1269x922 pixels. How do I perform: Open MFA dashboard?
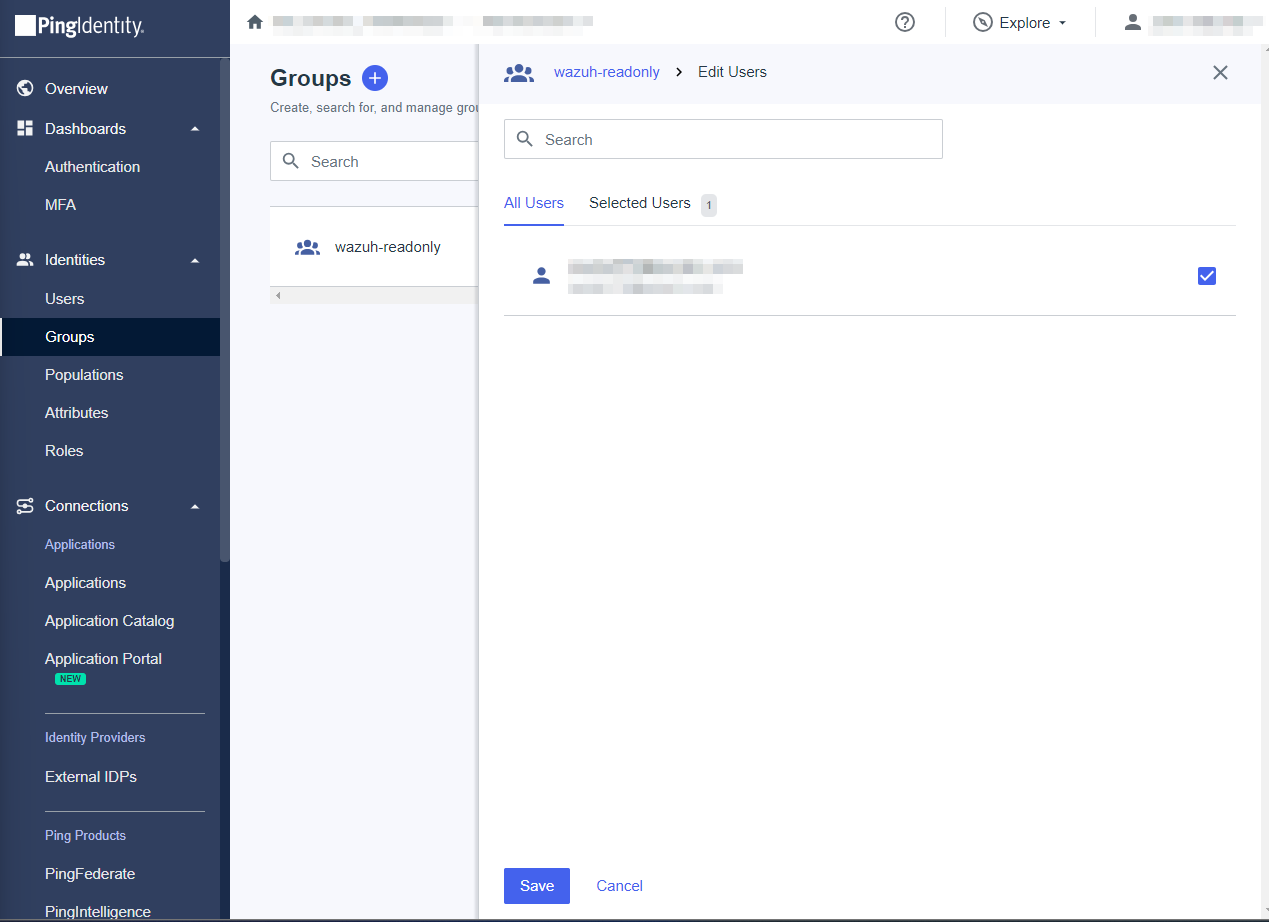coord(60,205)
